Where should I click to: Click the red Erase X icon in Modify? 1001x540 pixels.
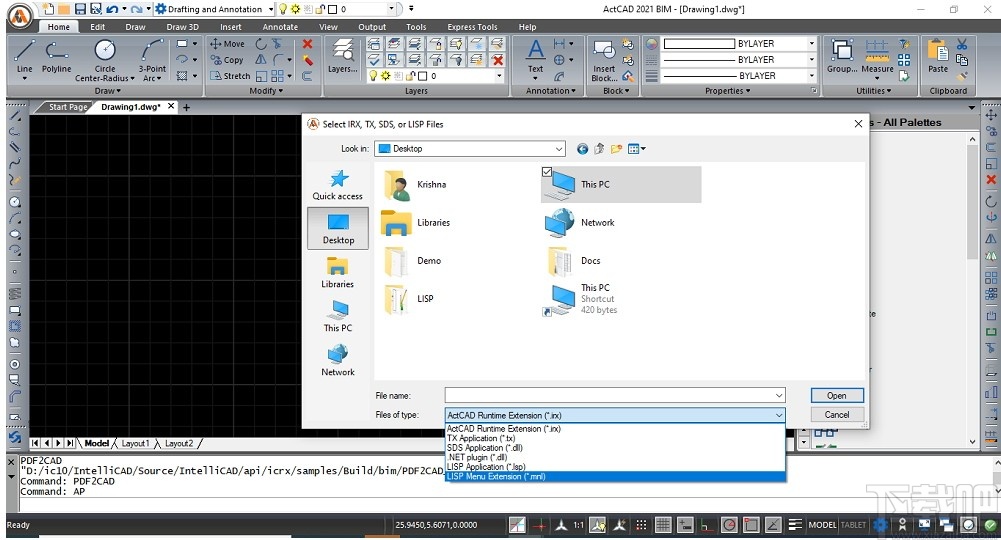(307, 43)
